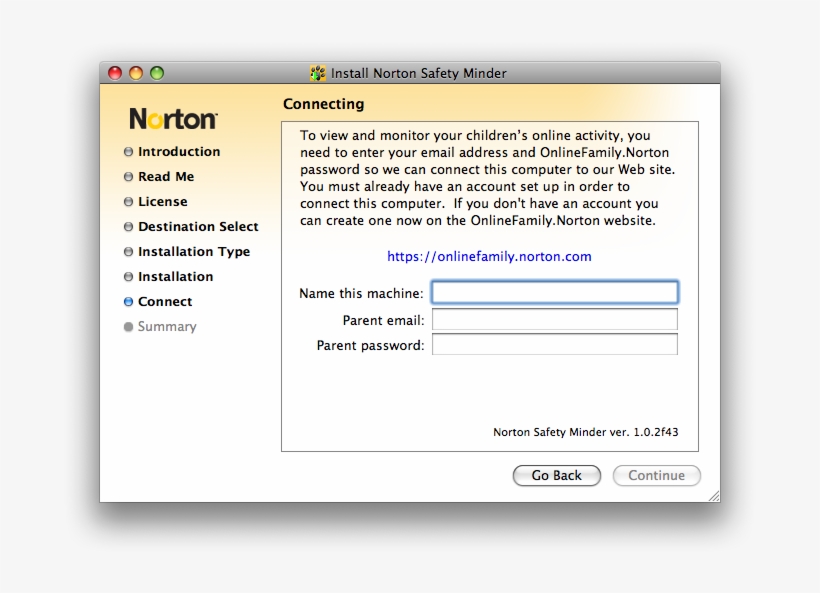
Task: Click the bullet beside the License step
Action: coord(128,202)
